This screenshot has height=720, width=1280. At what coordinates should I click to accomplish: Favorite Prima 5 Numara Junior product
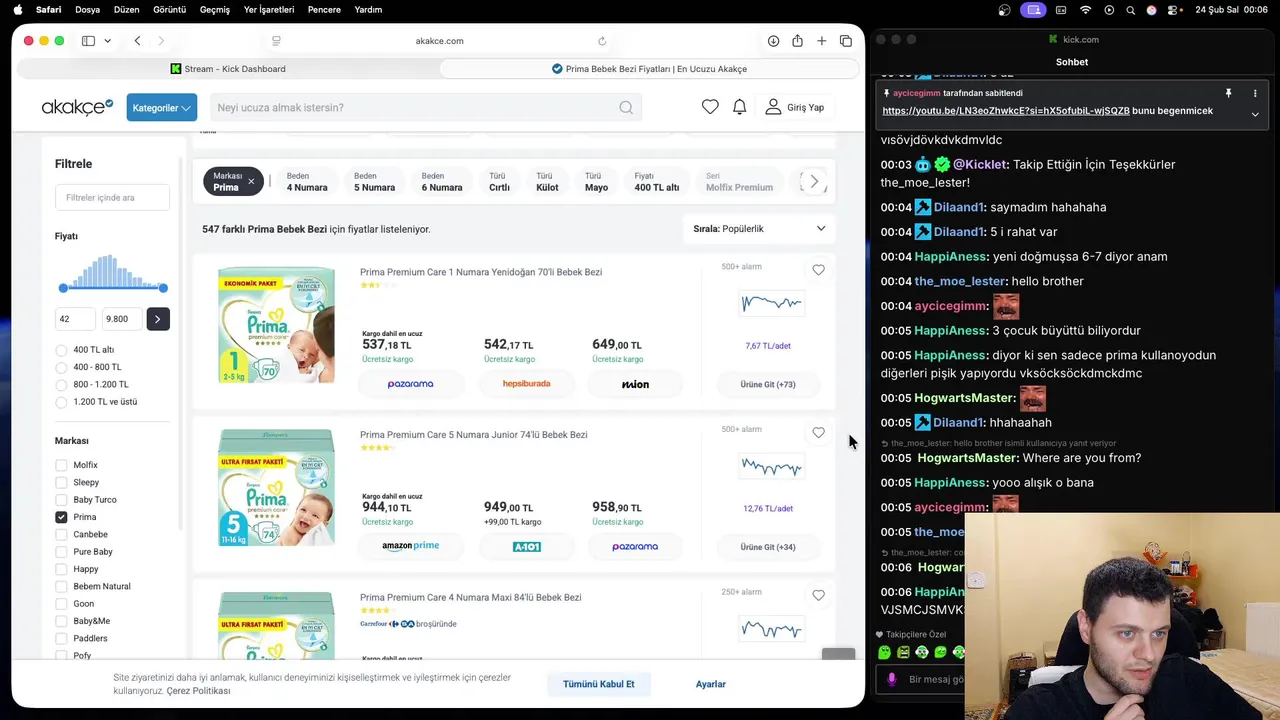818,433
